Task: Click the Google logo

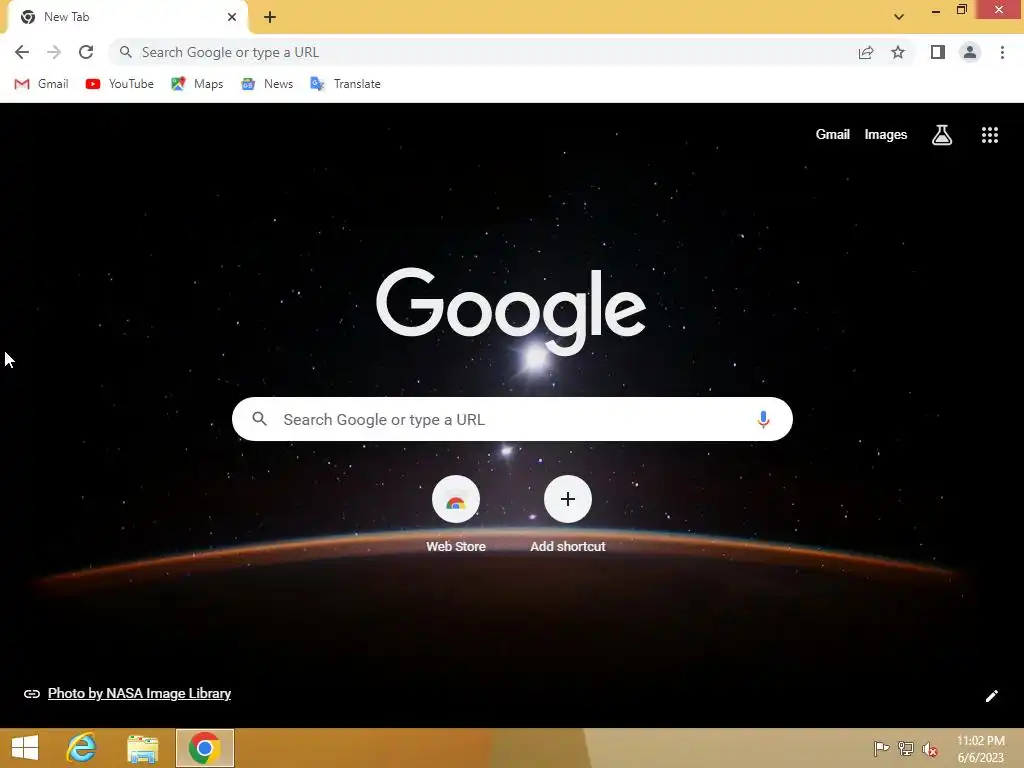Action: pyautogui.click(x=511, y=312)
